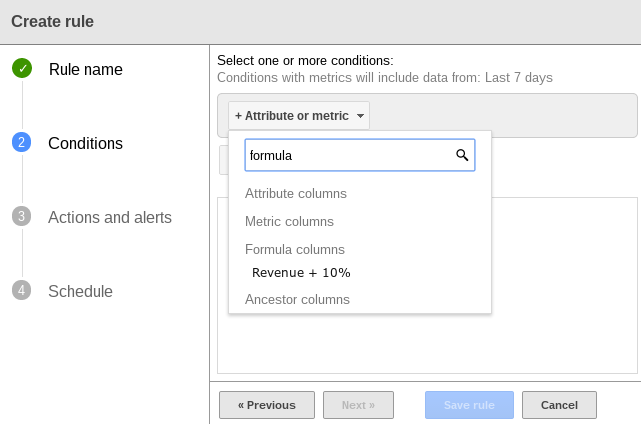Click the step 3 circle icon
The image size is (641, 424).
22,217
